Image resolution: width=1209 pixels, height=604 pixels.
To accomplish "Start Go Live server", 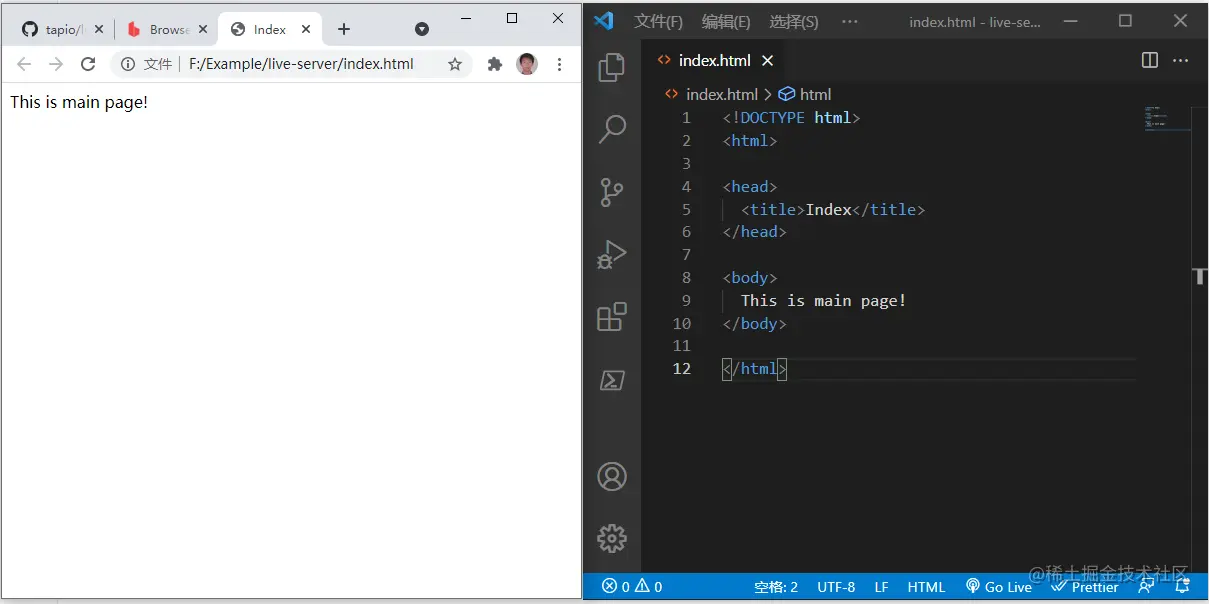I will click(999, 587).
